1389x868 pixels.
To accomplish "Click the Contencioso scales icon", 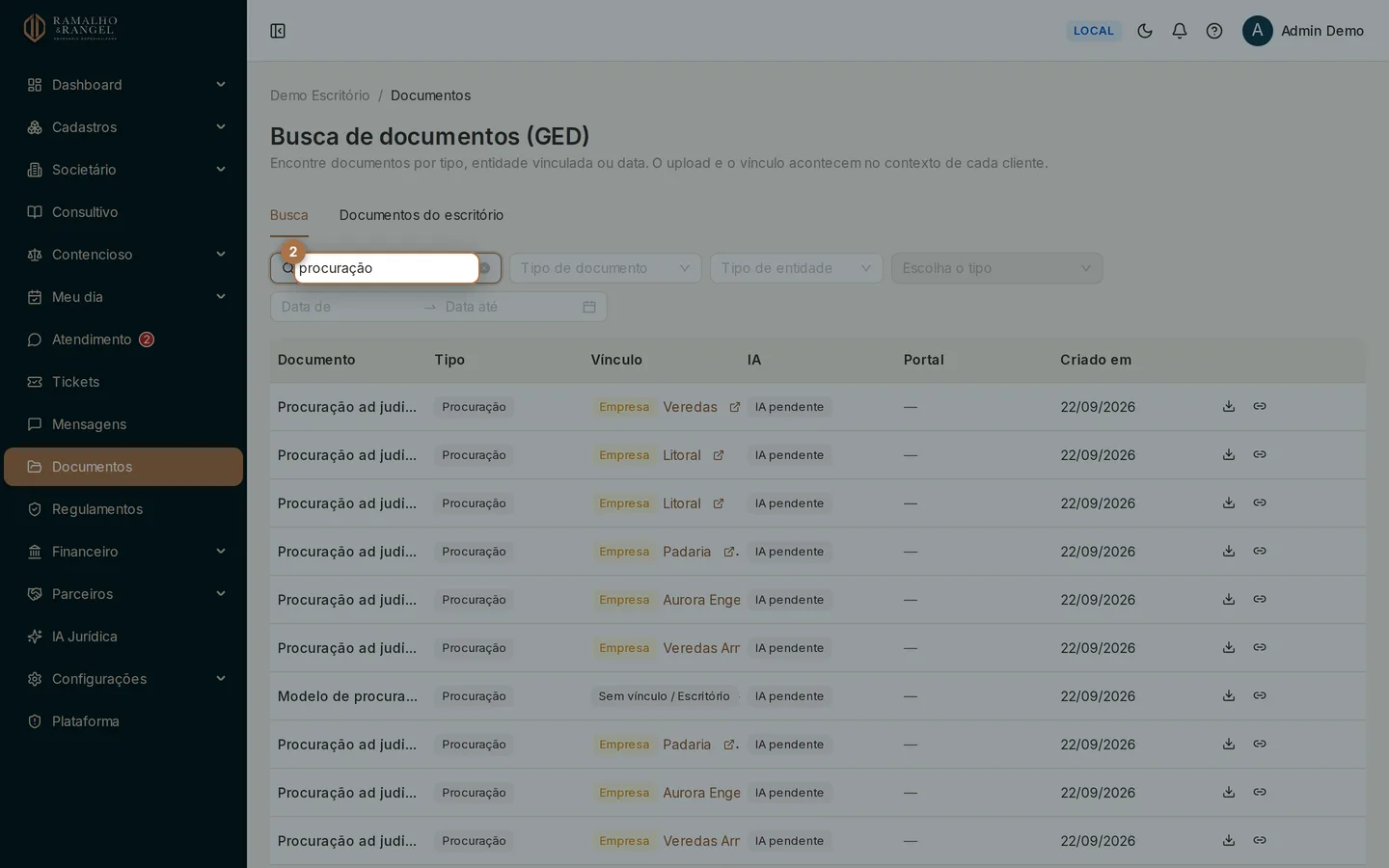I will pos(35,255).
